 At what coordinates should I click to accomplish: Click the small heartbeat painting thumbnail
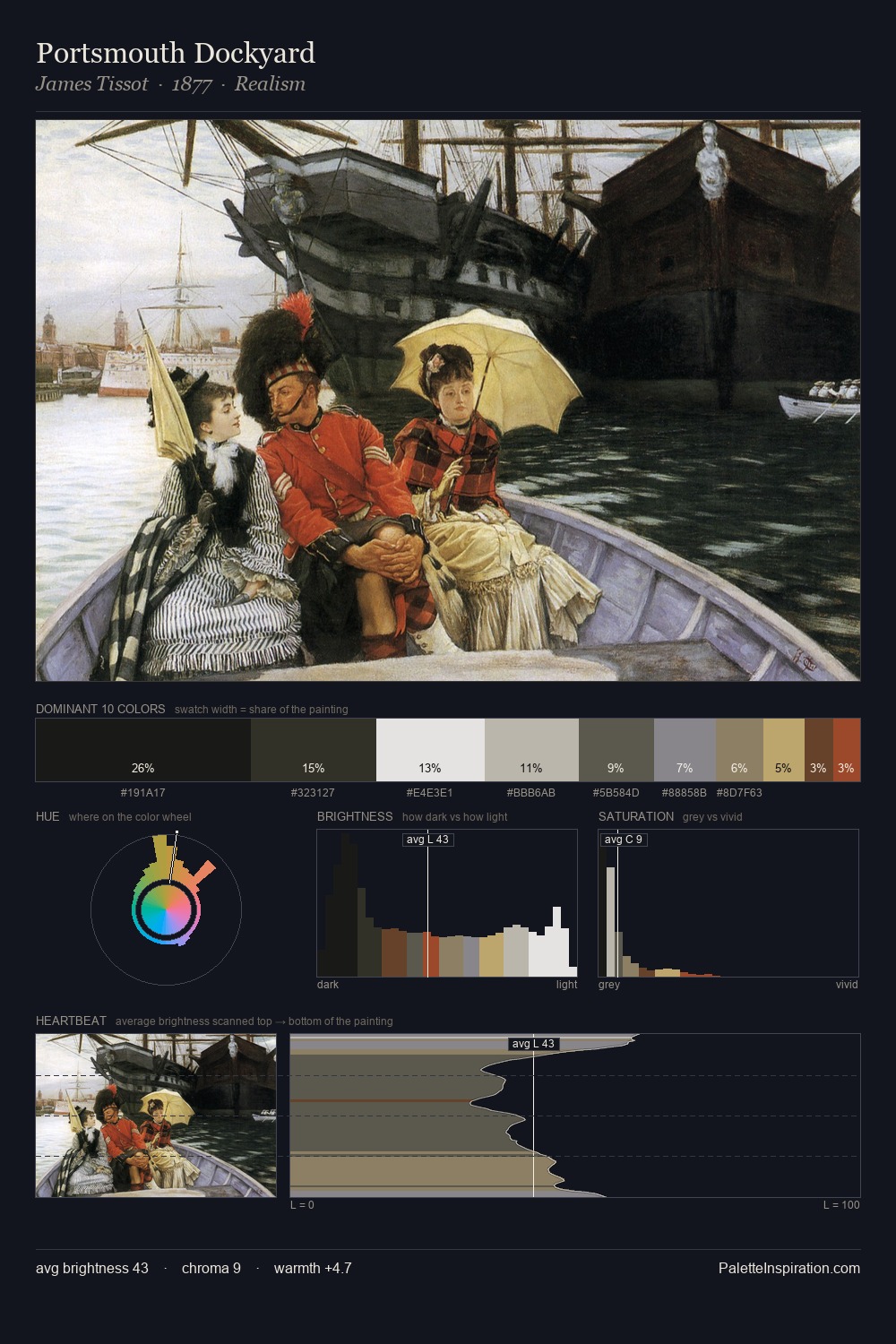(156, 1116)
